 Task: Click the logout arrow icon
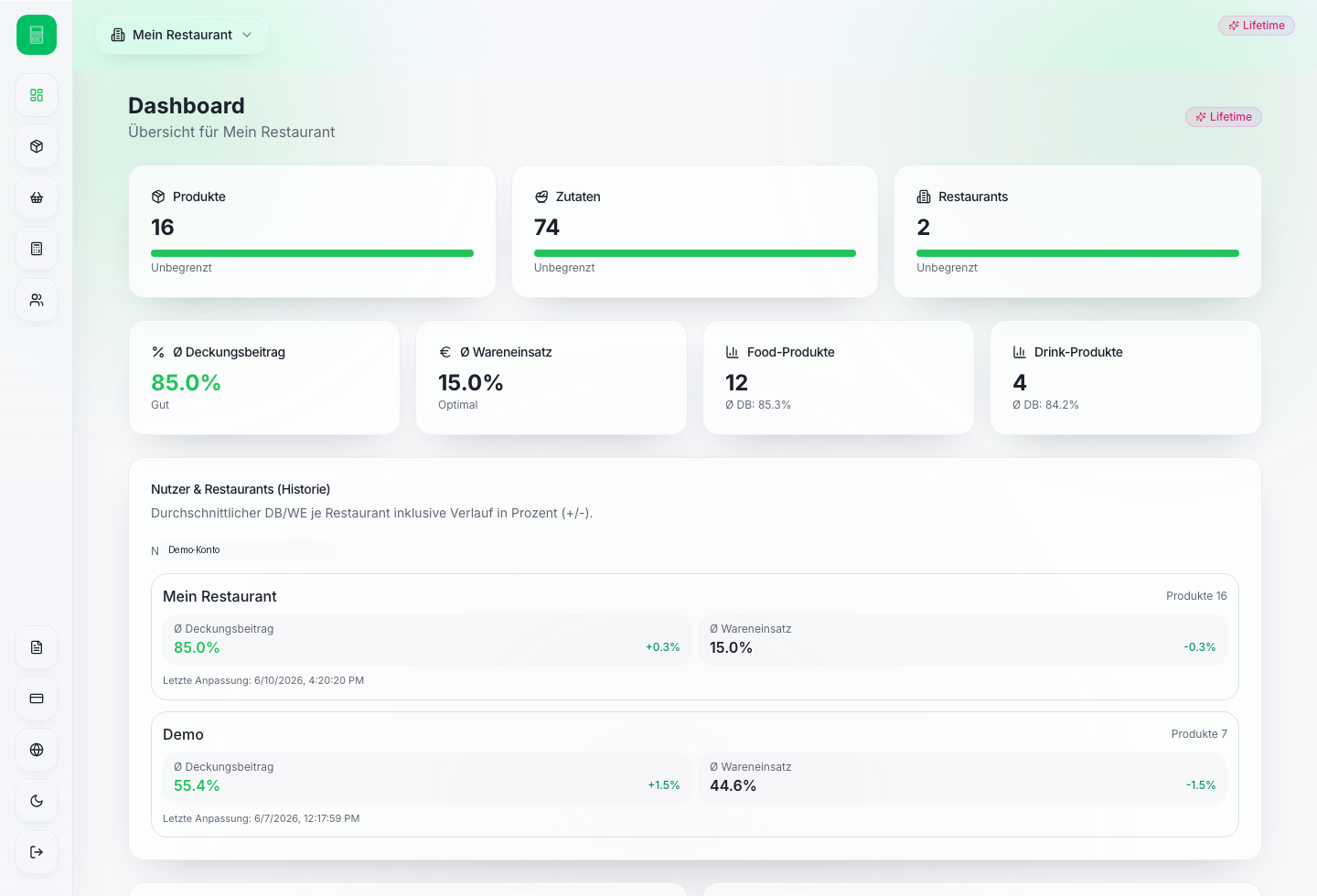[37, 852]
